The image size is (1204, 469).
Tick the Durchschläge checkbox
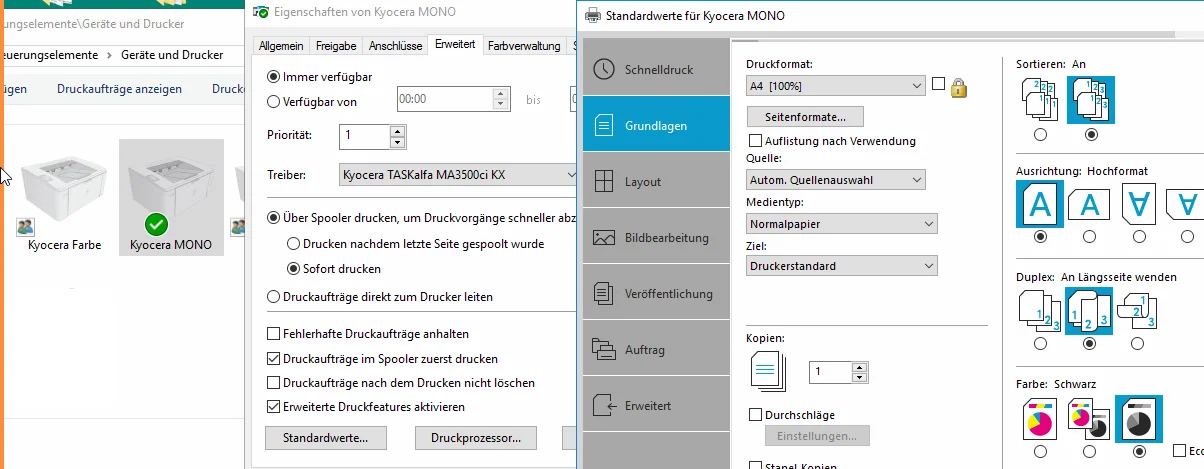pyautogui.click(x=756, y=414)
